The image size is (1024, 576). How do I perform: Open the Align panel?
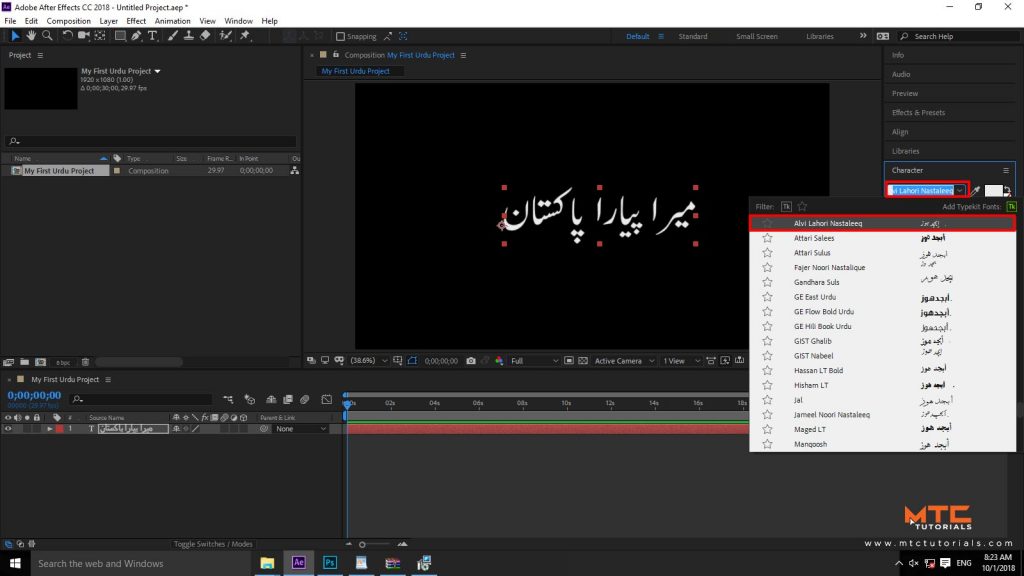pyautogui.click(x=900, y=132)
